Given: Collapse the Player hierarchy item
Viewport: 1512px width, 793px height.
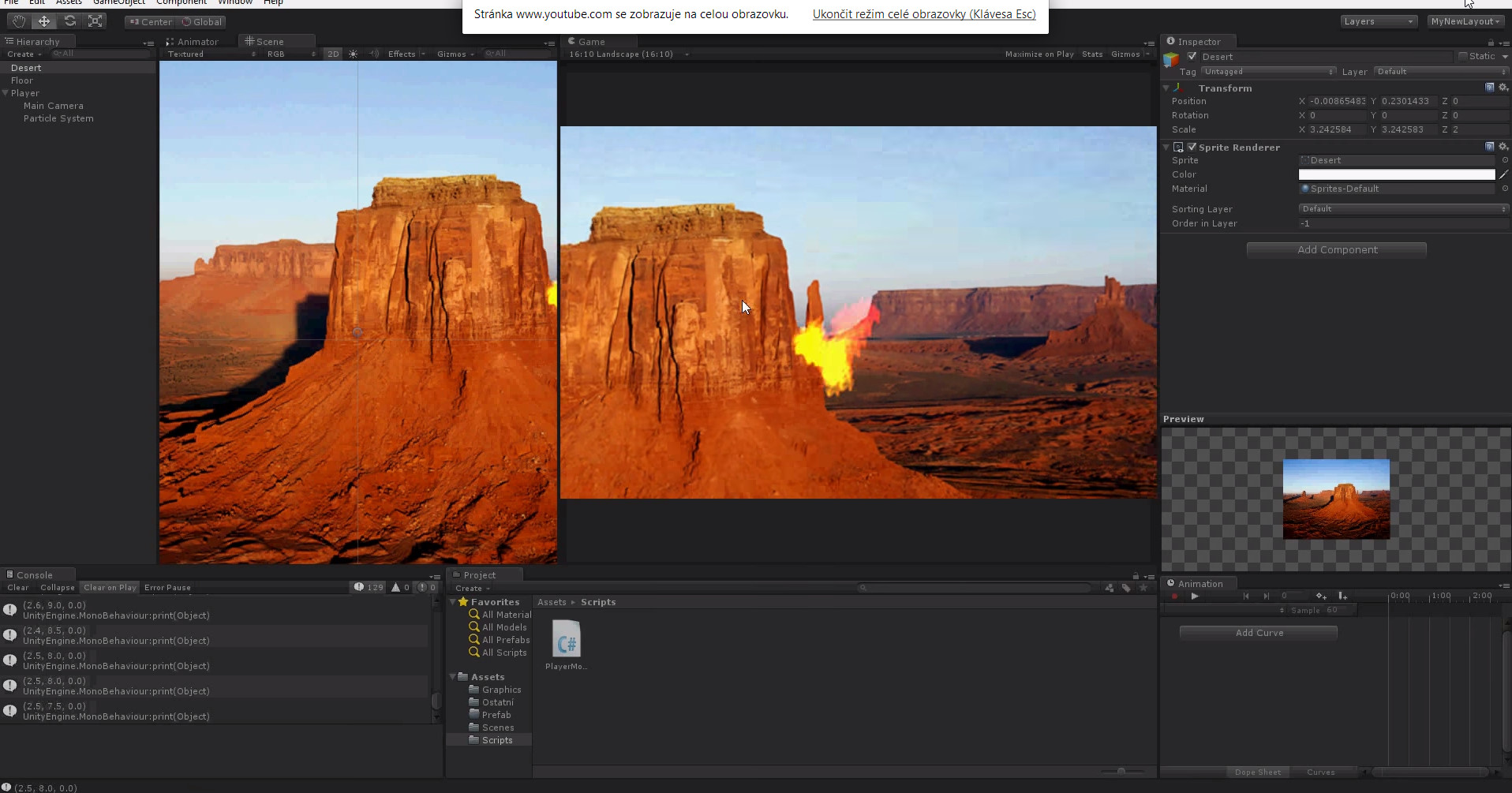Looking at the screenshot, I should [x=6, y=93].
